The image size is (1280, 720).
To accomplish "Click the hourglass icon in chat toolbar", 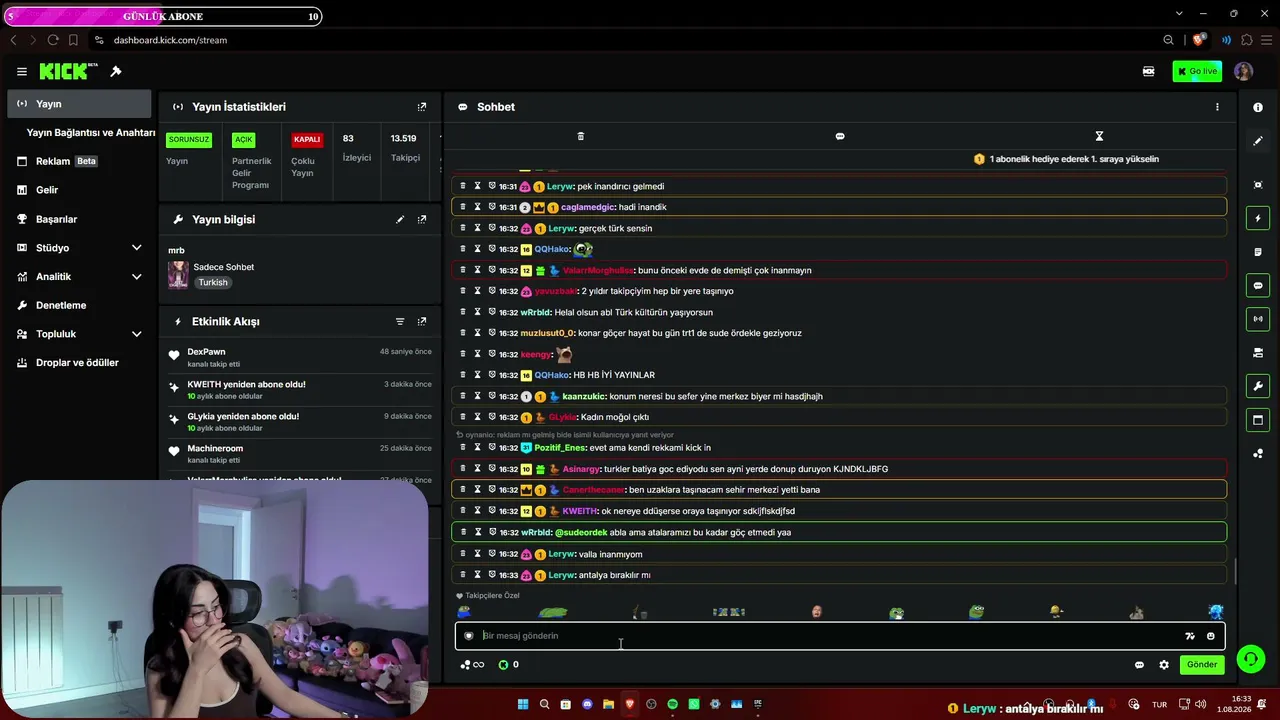I will click(1099, 136).
